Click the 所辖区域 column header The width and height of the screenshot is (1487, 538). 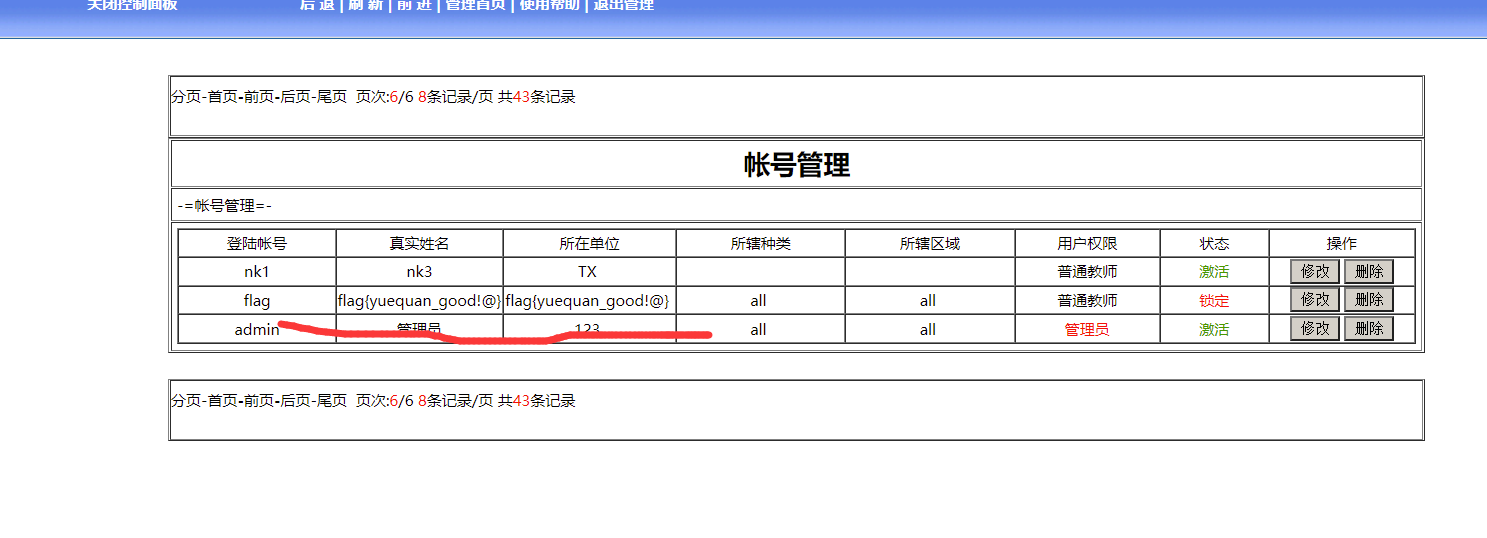click(x=930, y=244)
